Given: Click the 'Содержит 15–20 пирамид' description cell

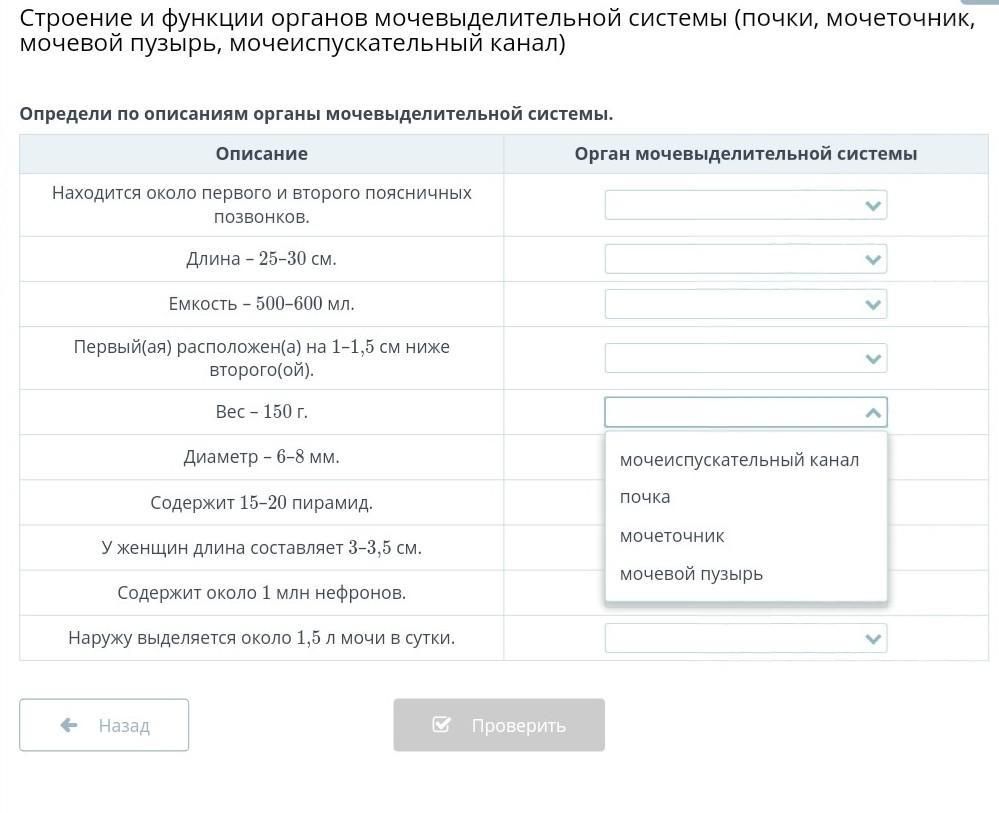Looking at the screenshot, I should pos(261,502).
